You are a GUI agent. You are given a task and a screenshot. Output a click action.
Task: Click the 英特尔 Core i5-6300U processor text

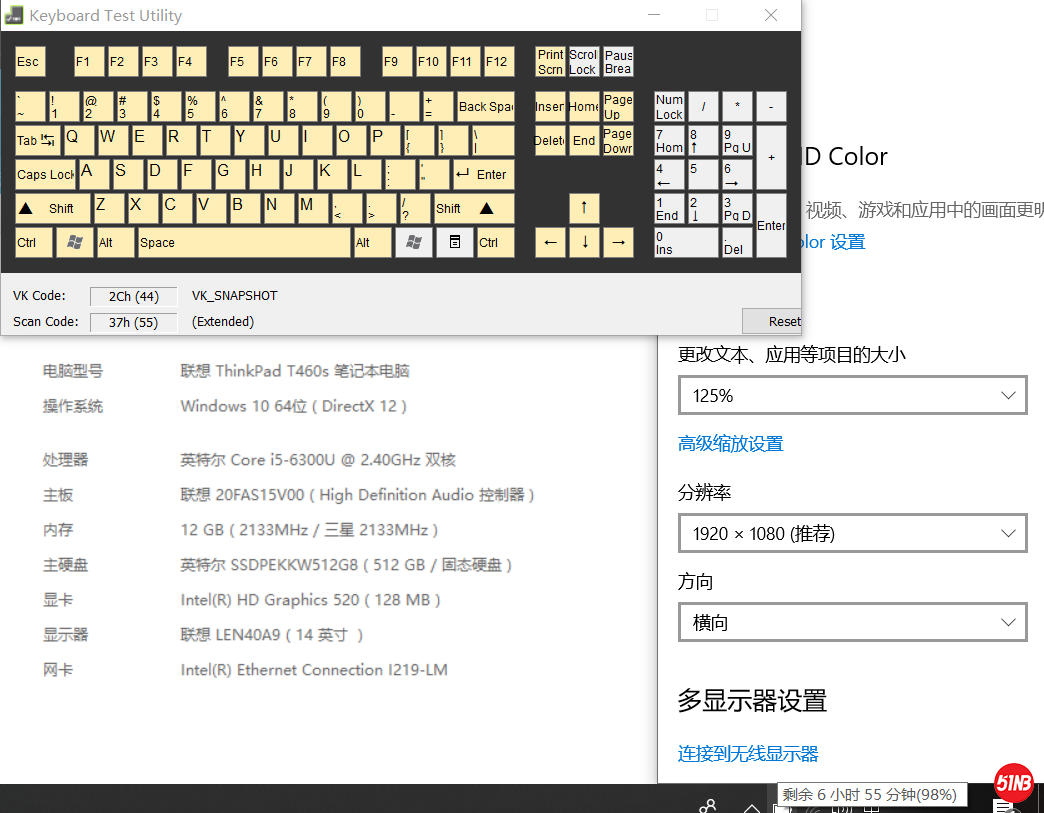(x=318, y=460)
